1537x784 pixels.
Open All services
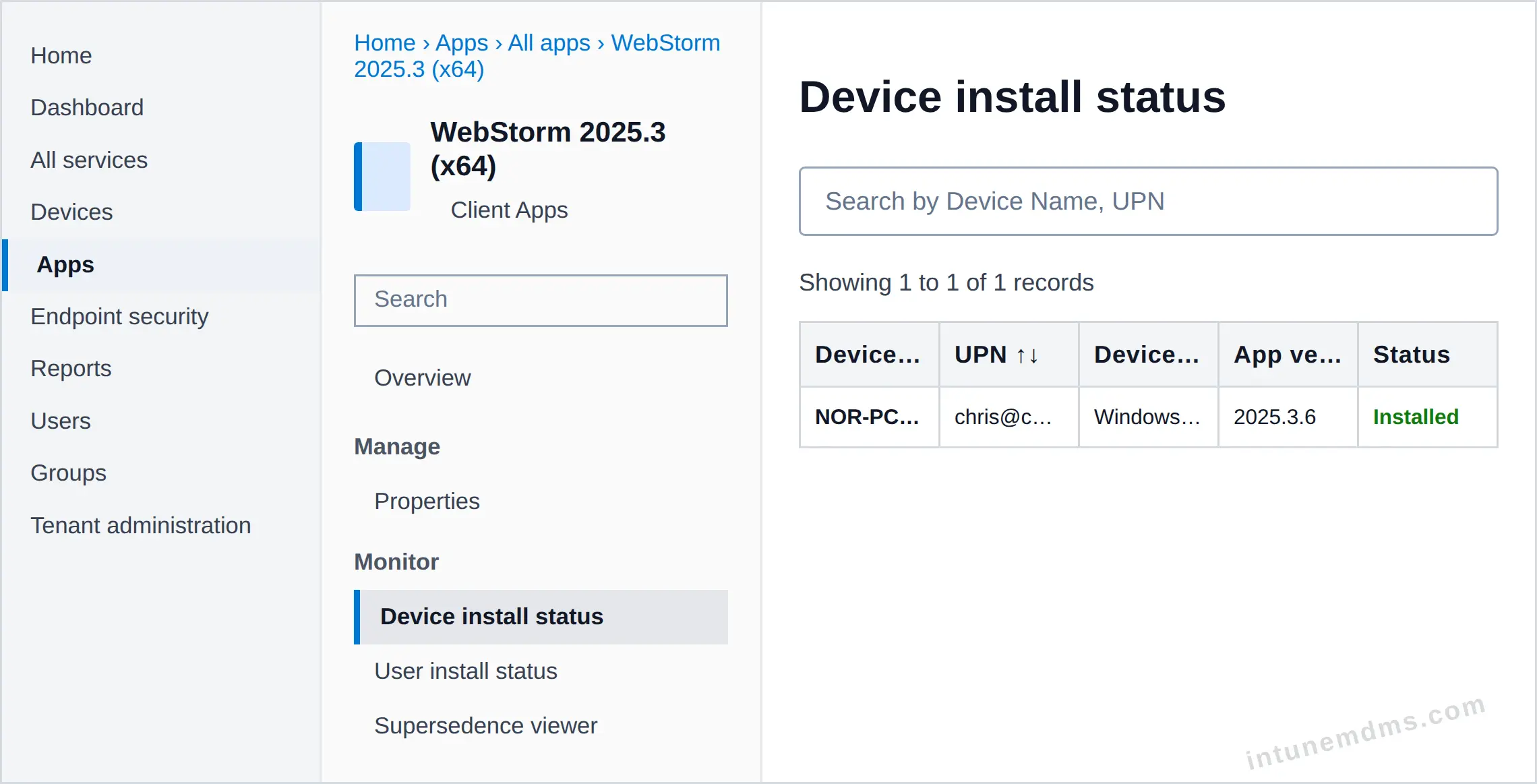pos(89,160)
